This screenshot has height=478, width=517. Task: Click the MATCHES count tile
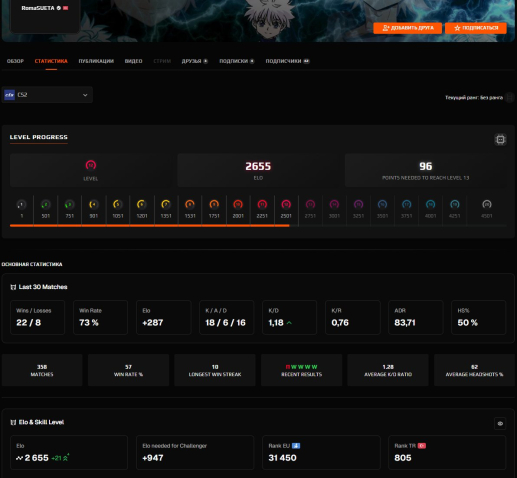pyautogui.click(x=42, y=370)
